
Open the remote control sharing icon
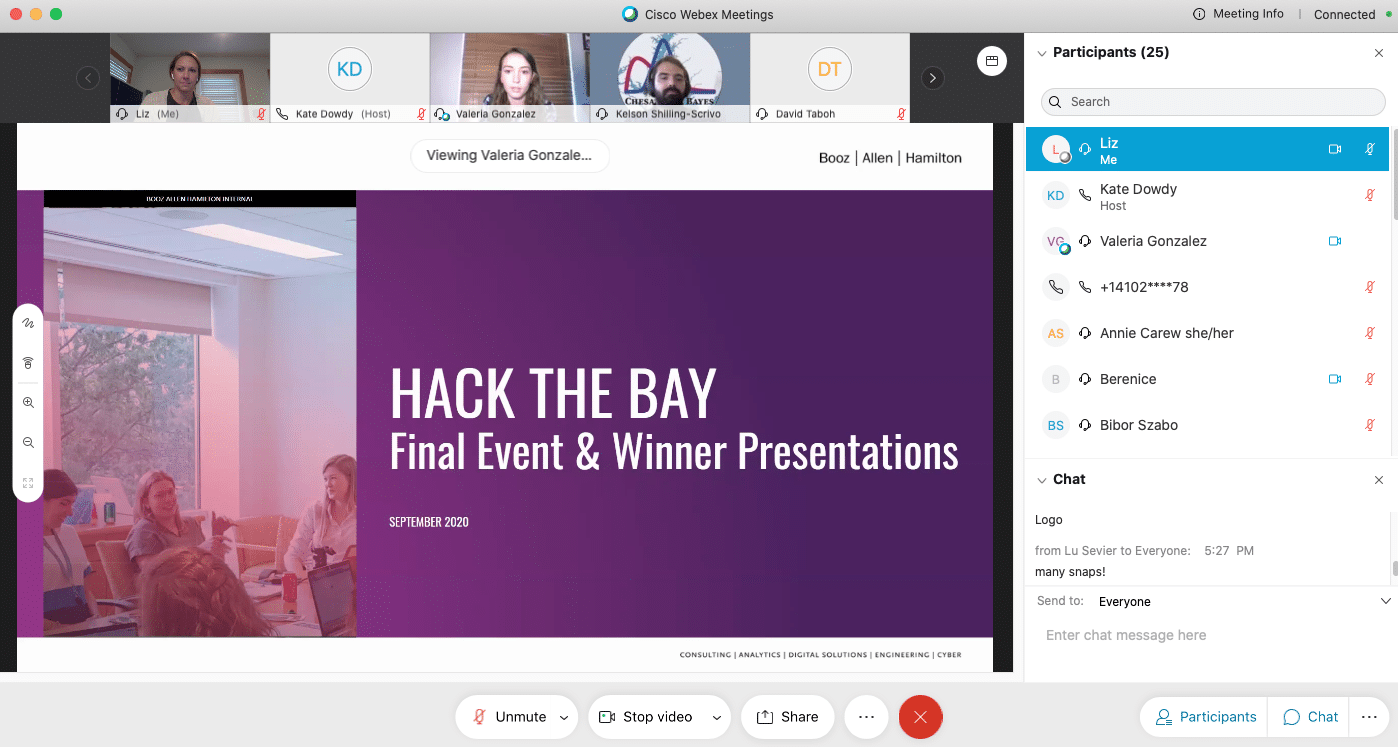click(x=28, y=363)
